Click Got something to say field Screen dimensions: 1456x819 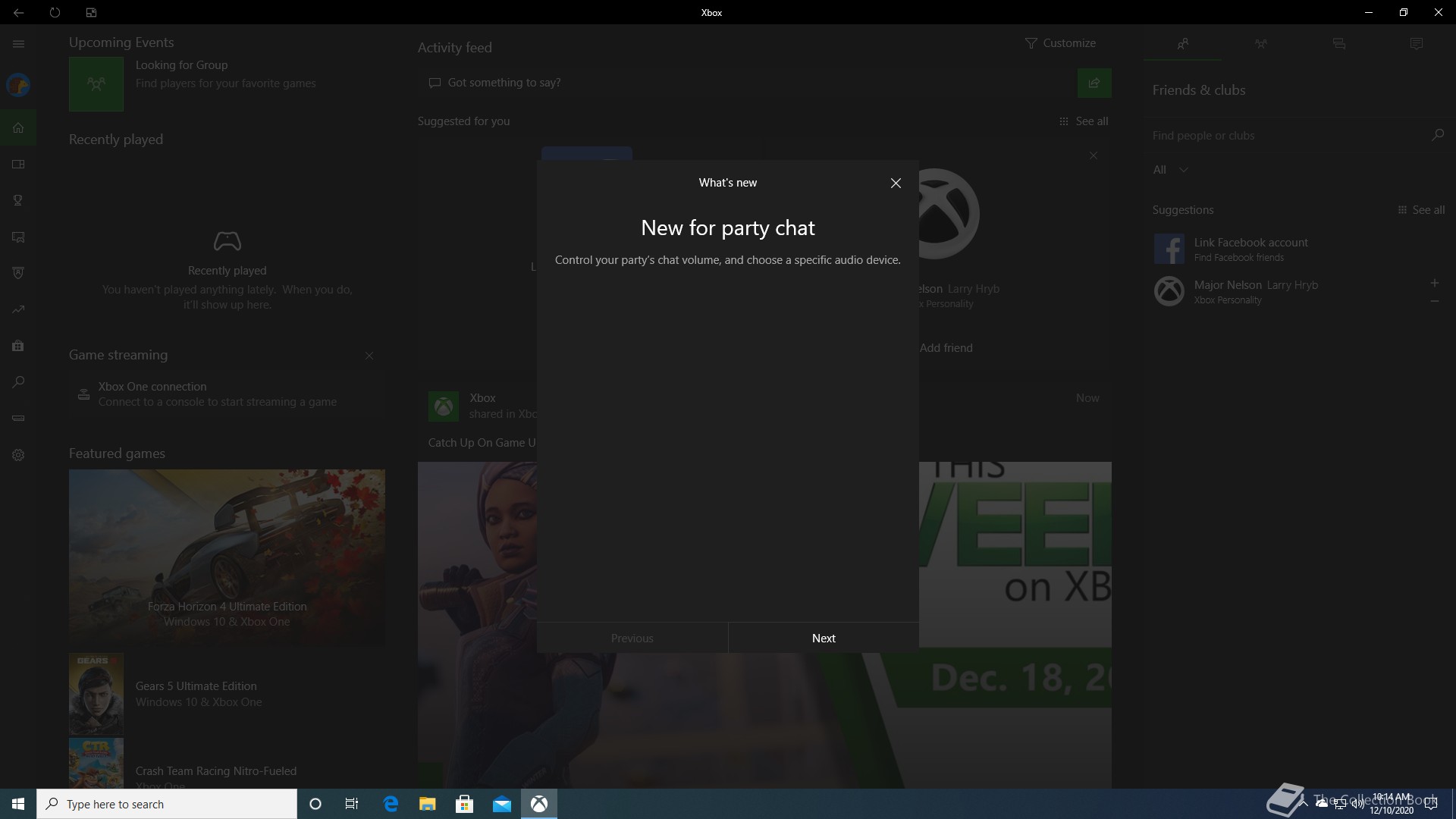(x=746, y=83)
